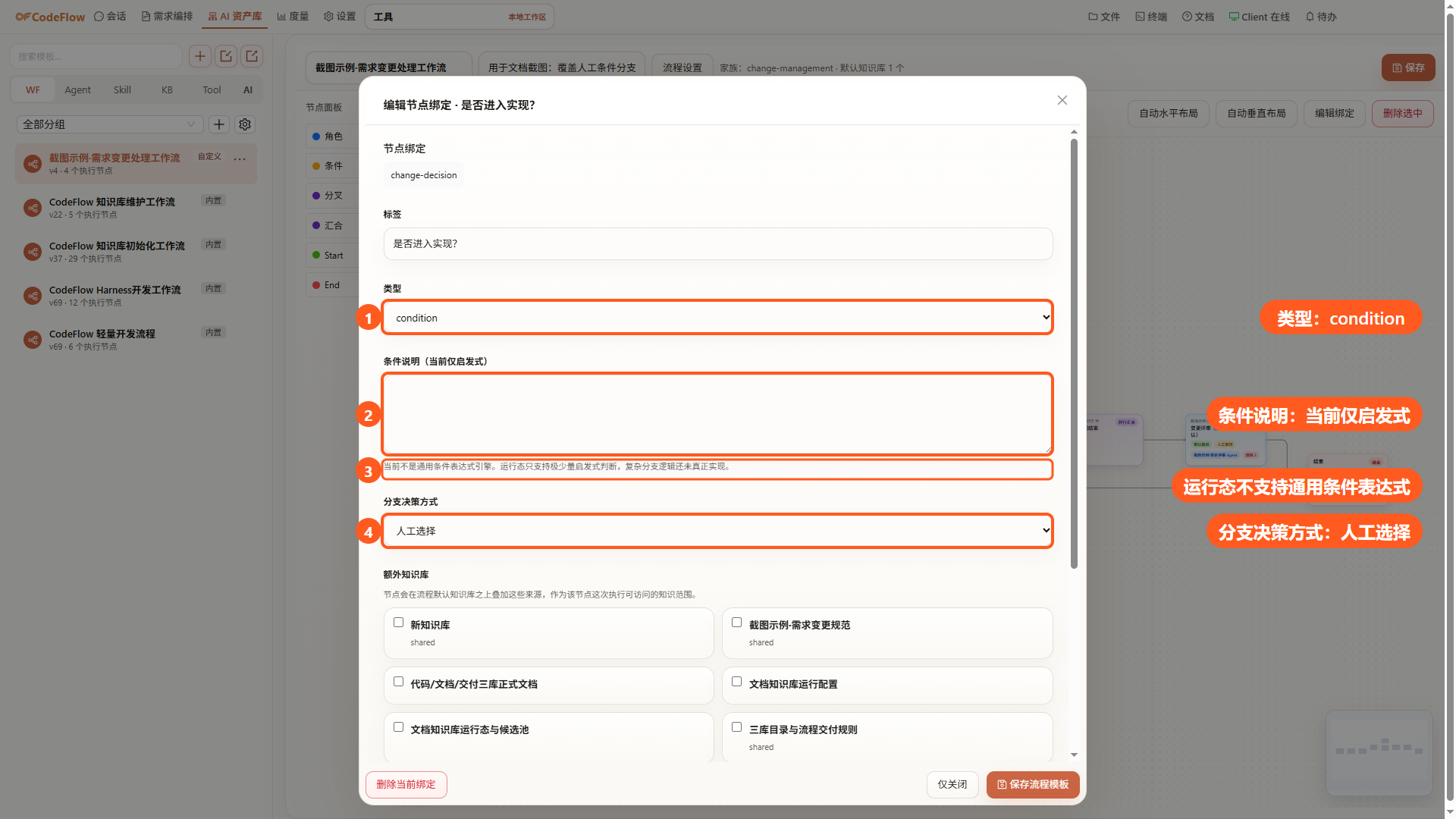This screenshot has width=1456, height=819.
Task: Click the dialog's vertical scrollbar thumb
Action: click(1074, 353)
